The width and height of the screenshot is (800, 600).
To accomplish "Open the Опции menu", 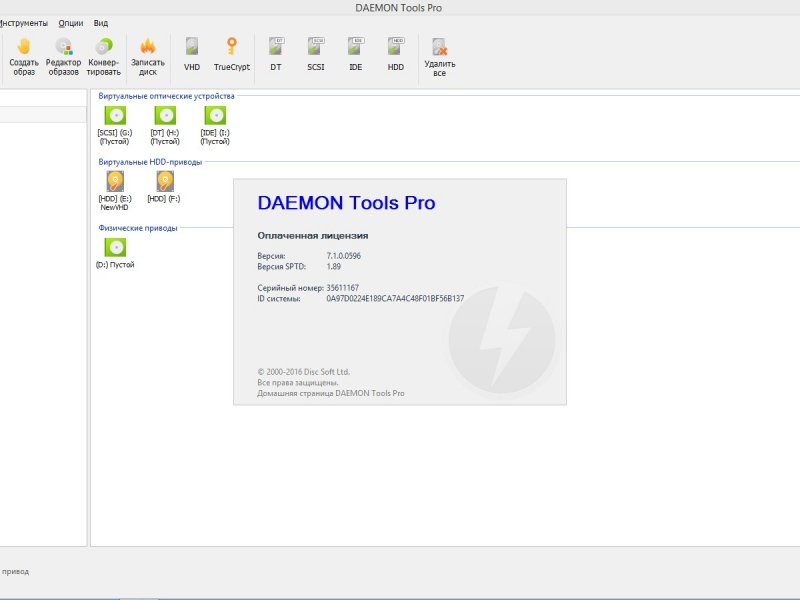I will click(x=70, y=23).
